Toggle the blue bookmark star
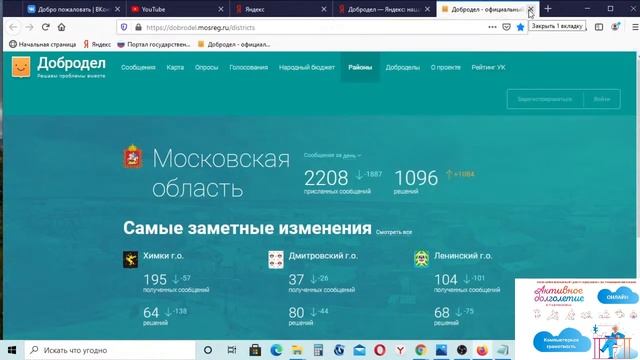Image resolution: width=640 pixels, height=360 pixels. (x=520, y=27)
